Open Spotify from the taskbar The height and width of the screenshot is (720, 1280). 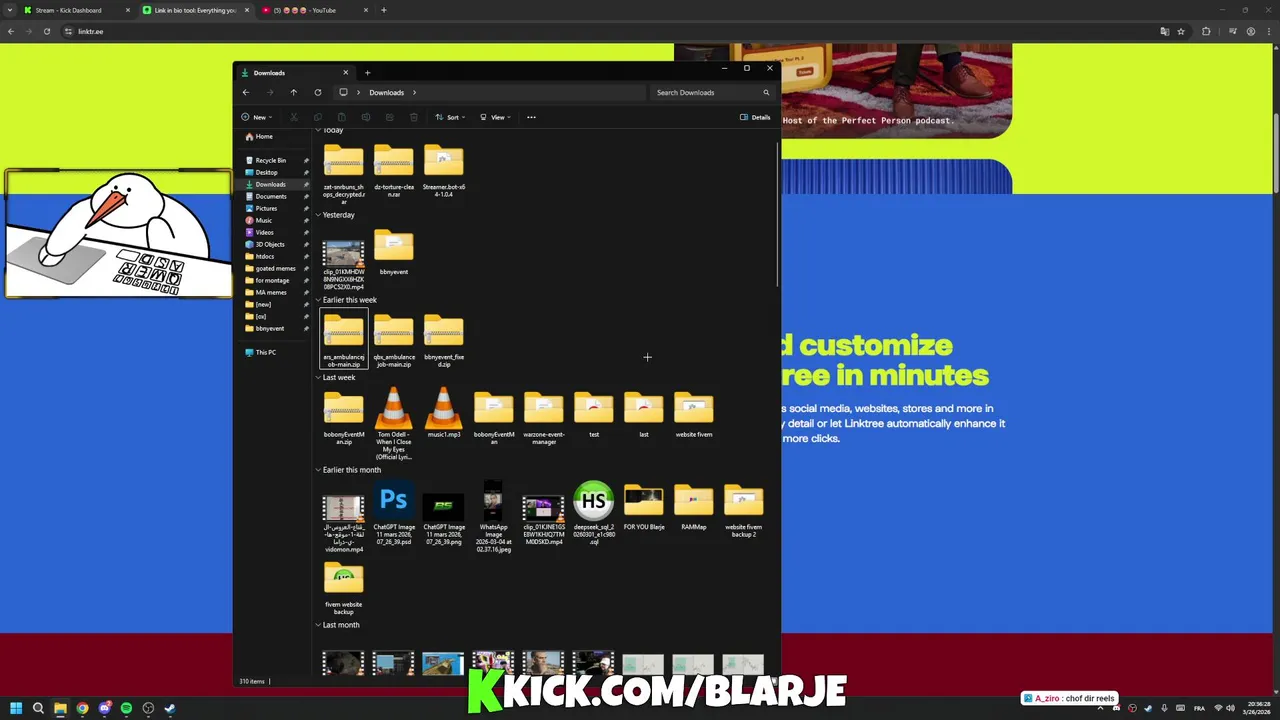(x=126, y=708)
